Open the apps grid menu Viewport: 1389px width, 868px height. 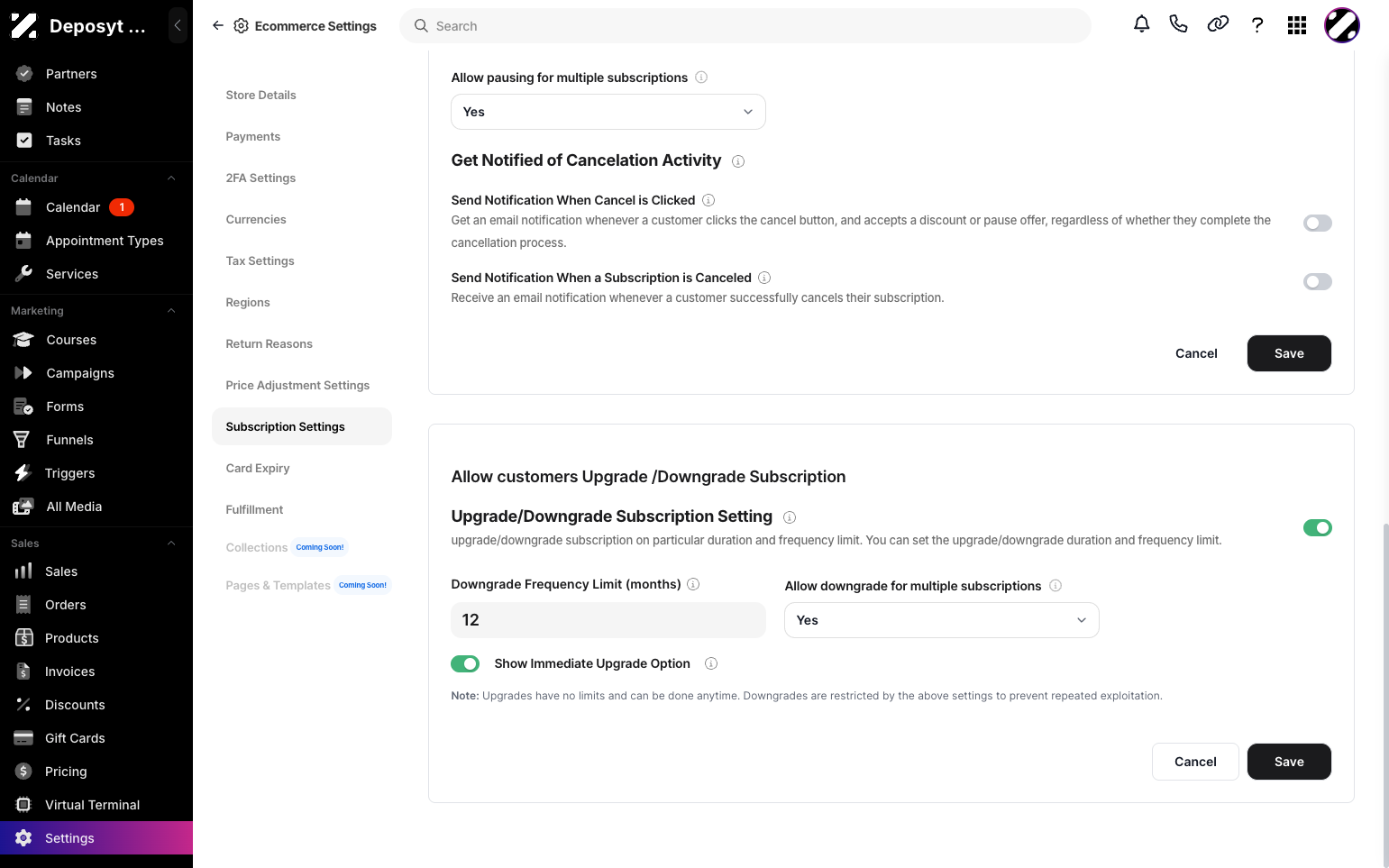point(1297,25)
